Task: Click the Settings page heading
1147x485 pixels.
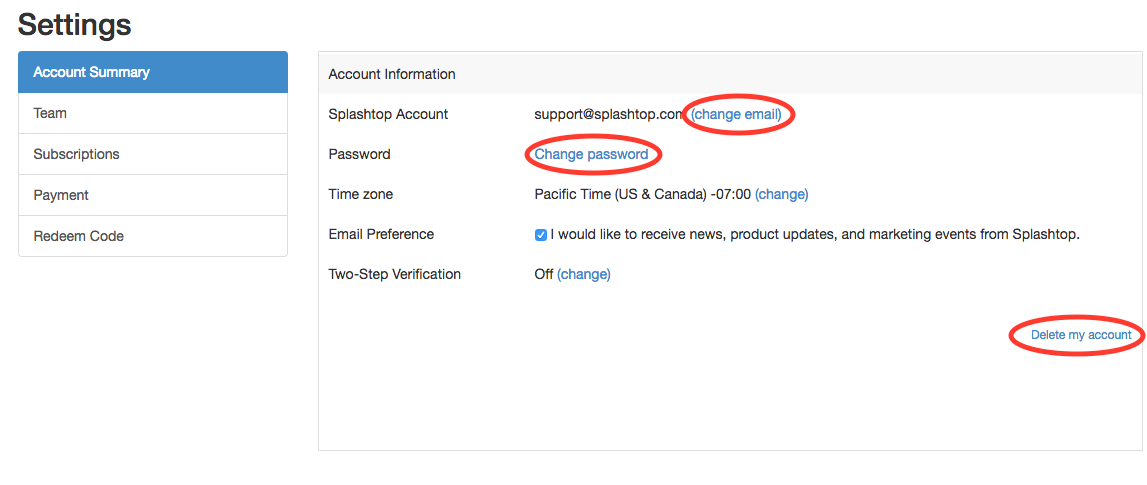Action: 74,24
